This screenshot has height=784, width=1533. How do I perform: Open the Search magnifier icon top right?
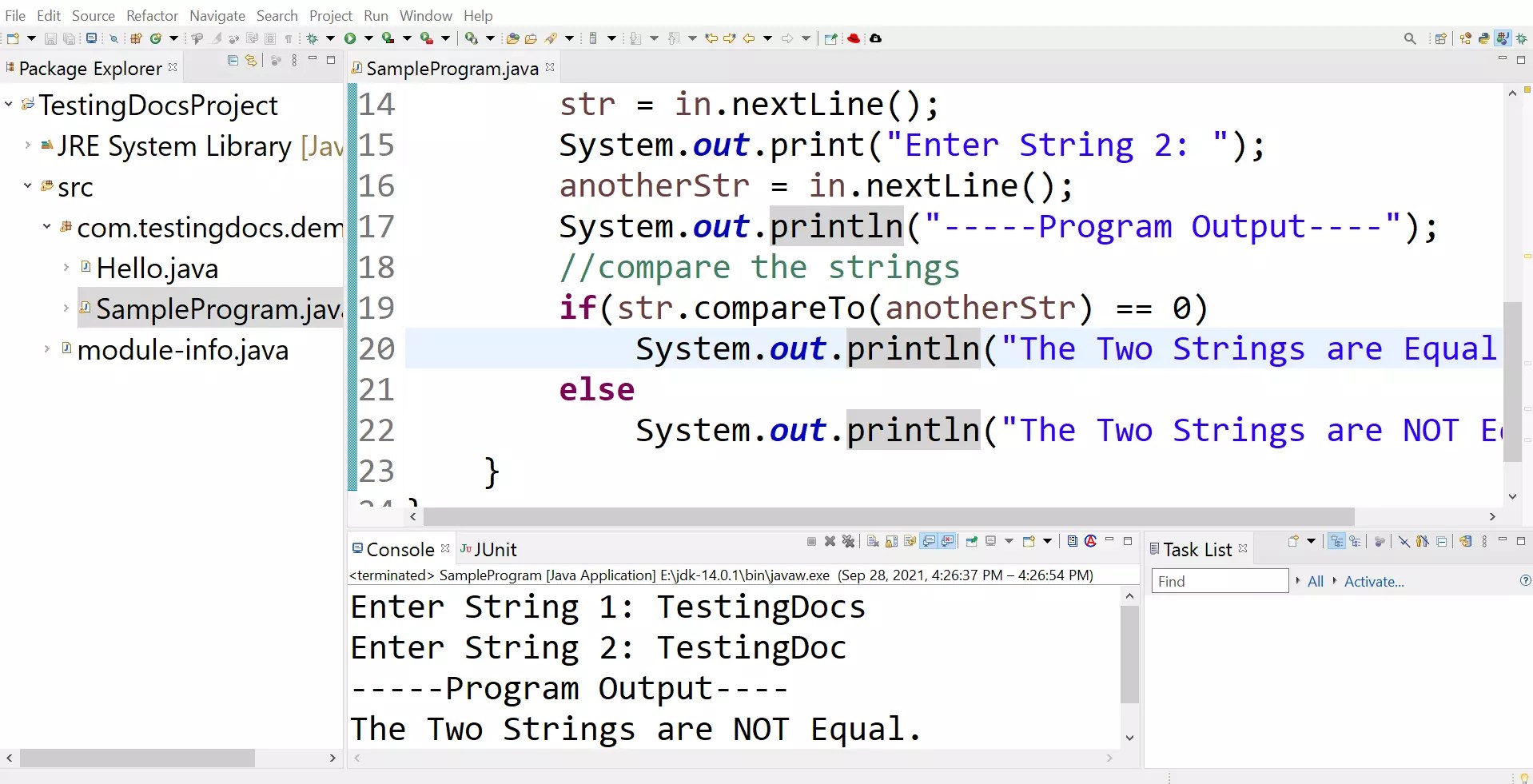(1410, 38)
